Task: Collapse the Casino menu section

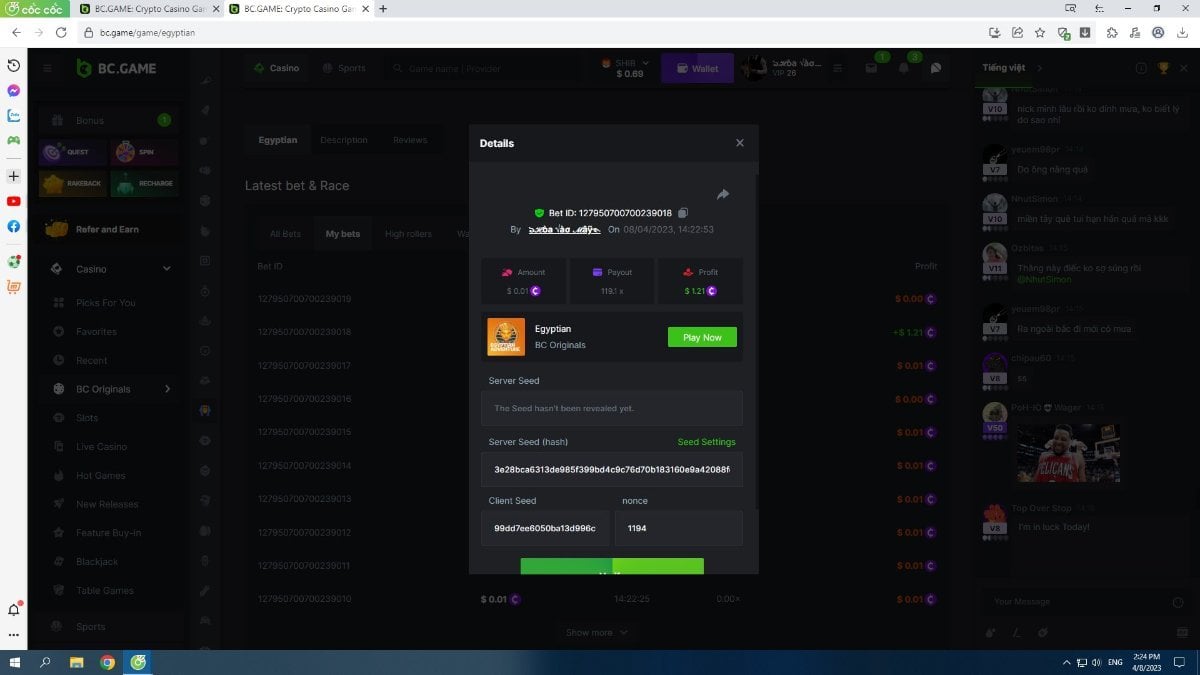Action: pos(166,269)
